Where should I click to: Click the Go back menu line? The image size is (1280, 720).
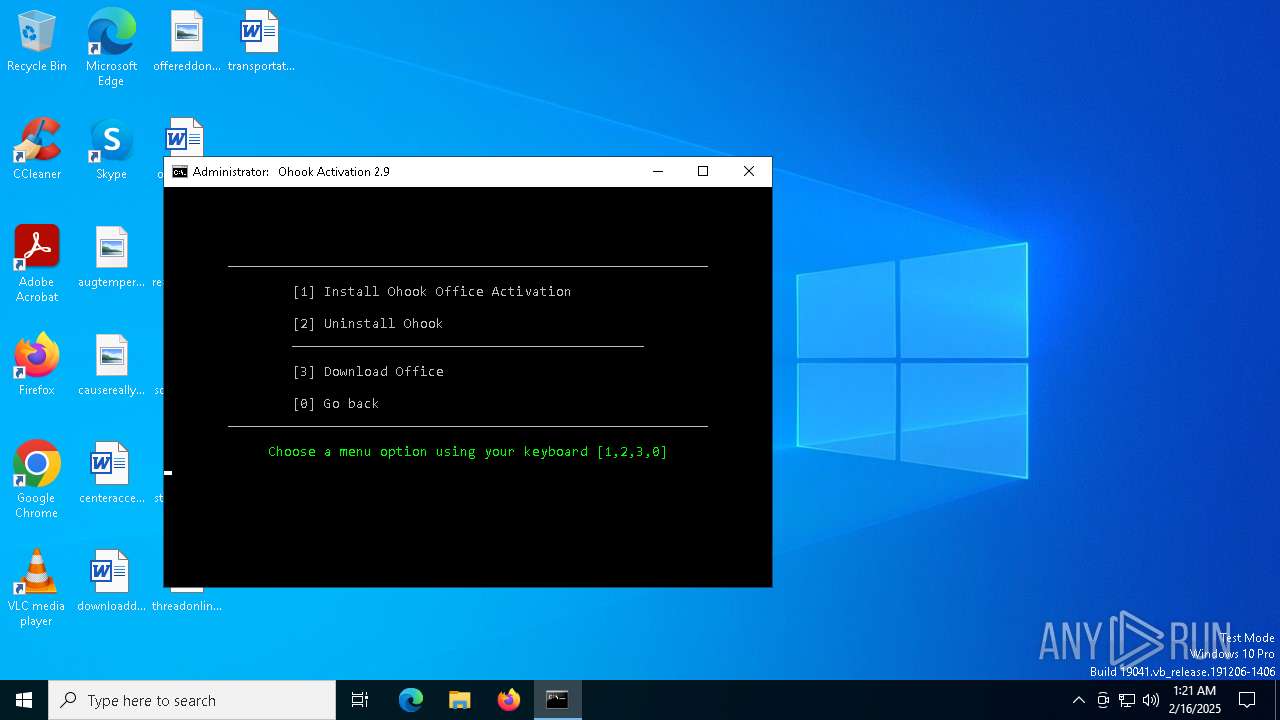(335, 403)
